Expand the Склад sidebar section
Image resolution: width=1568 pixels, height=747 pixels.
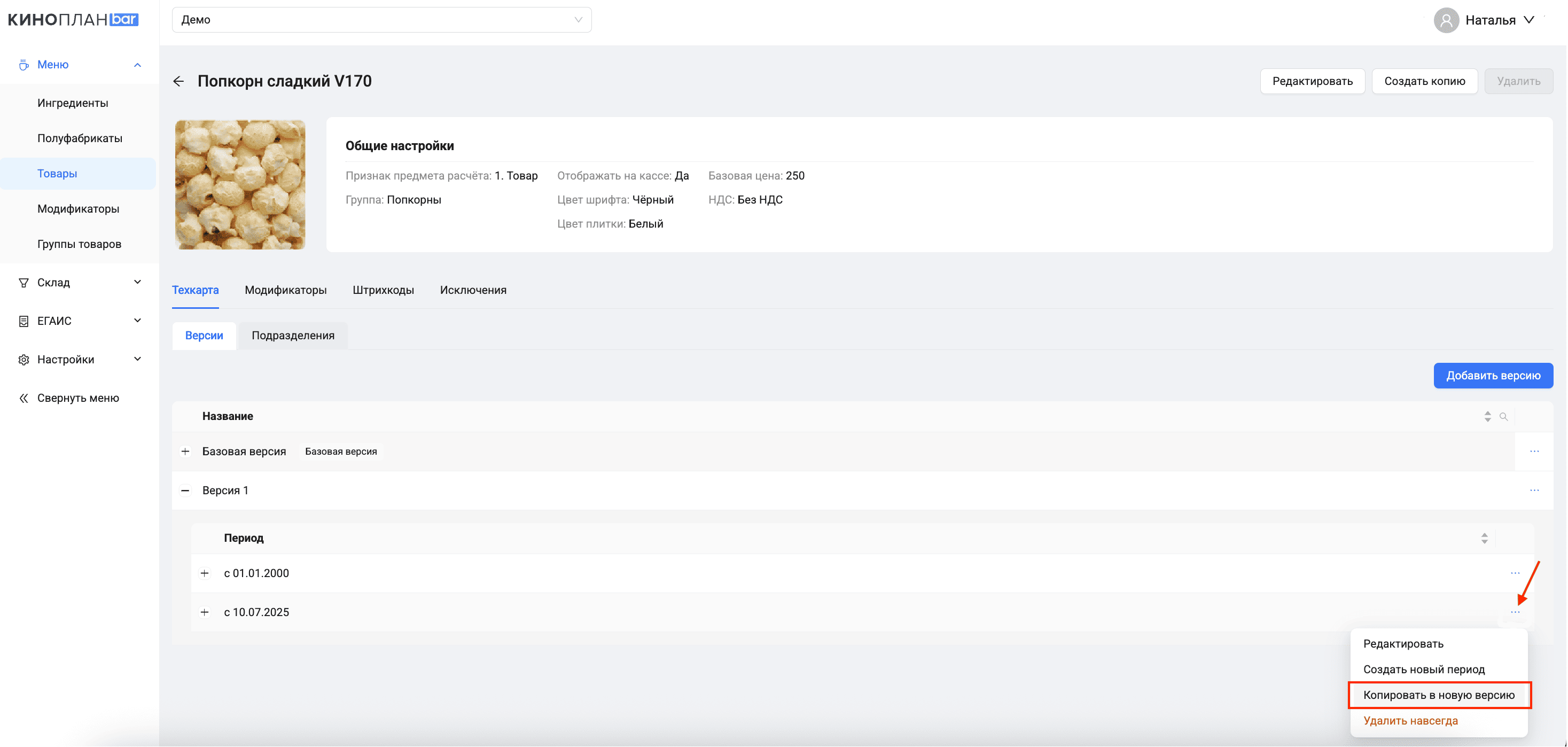(80, 282)
